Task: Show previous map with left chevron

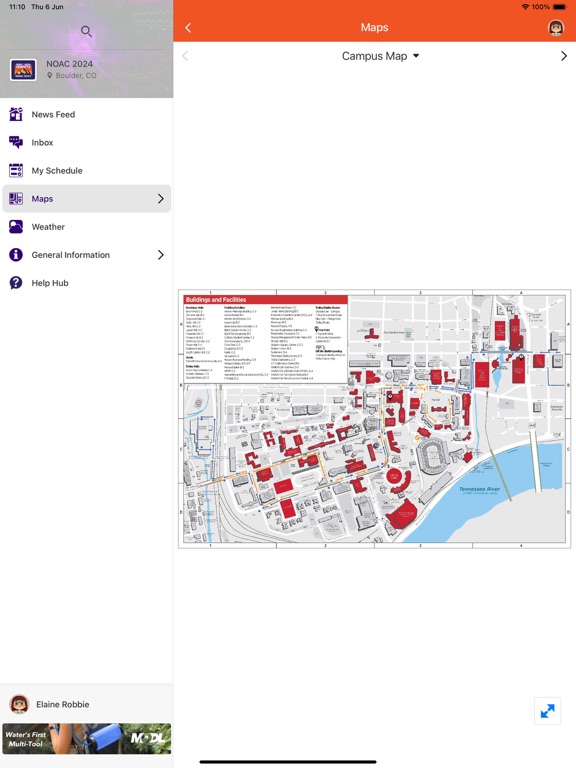Action: coord(185,56)
